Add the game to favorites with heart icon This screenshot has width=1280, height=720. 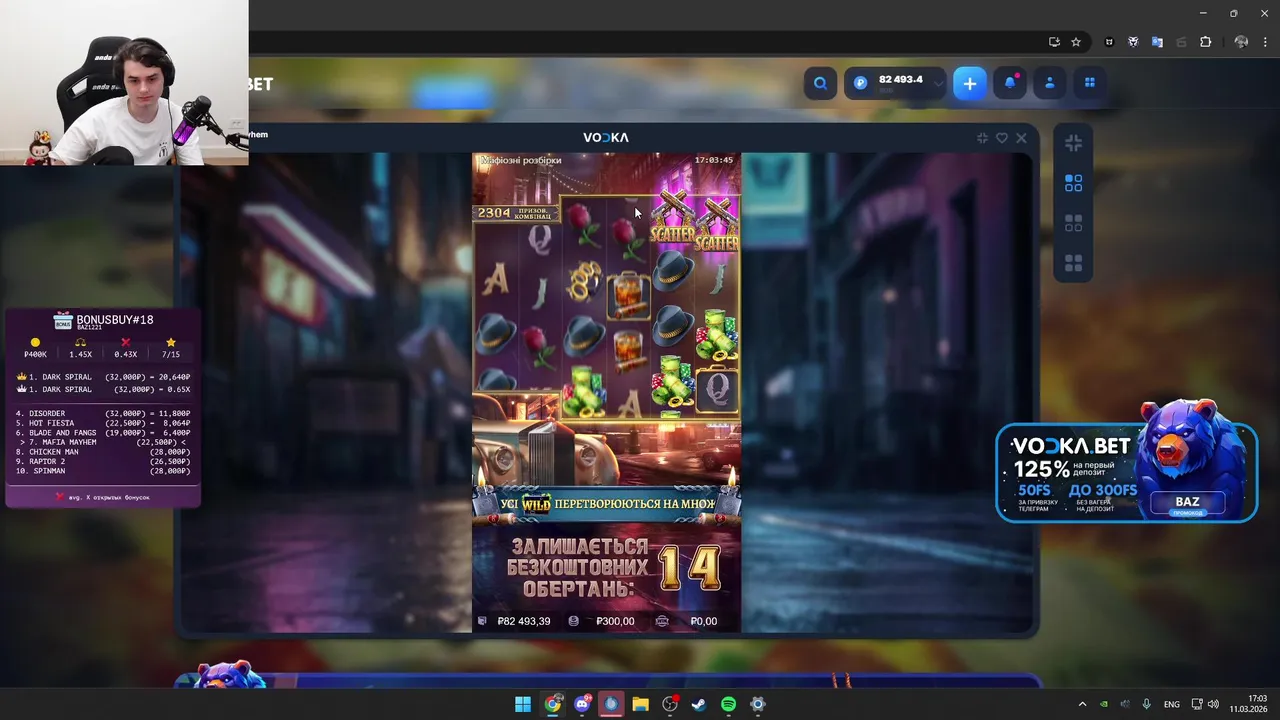click(1001, 138)
